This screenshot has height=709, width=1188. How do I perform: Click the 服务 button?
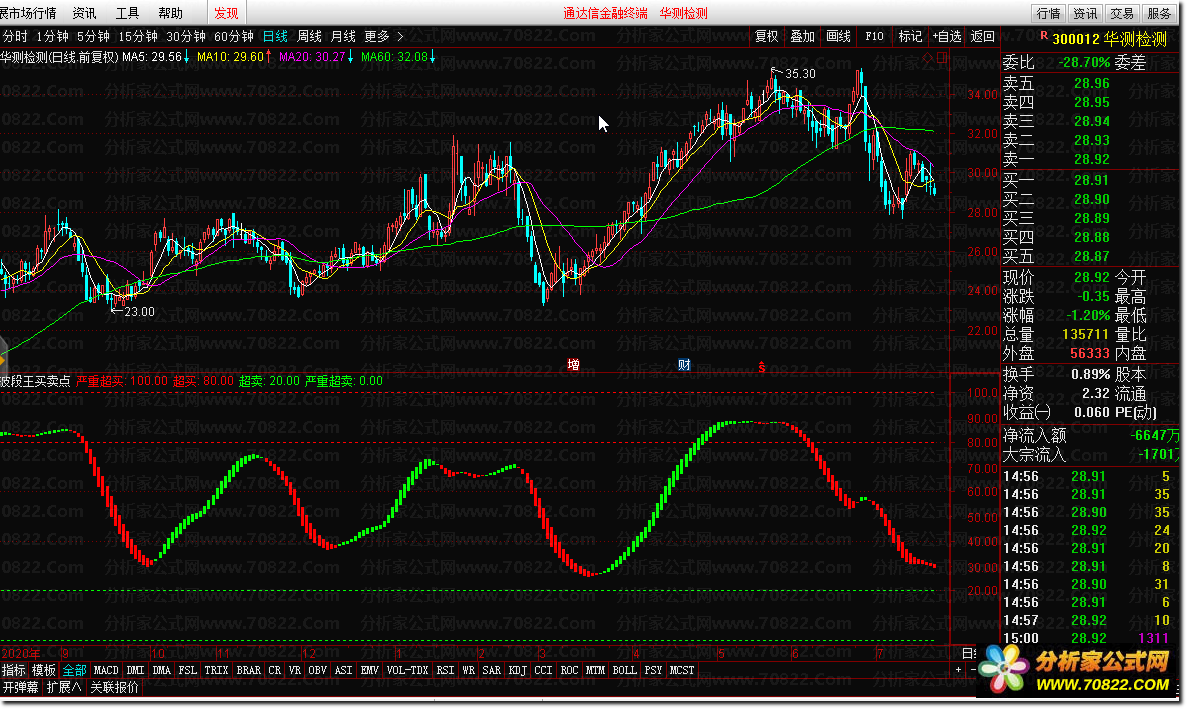(x=1159, y=14)
